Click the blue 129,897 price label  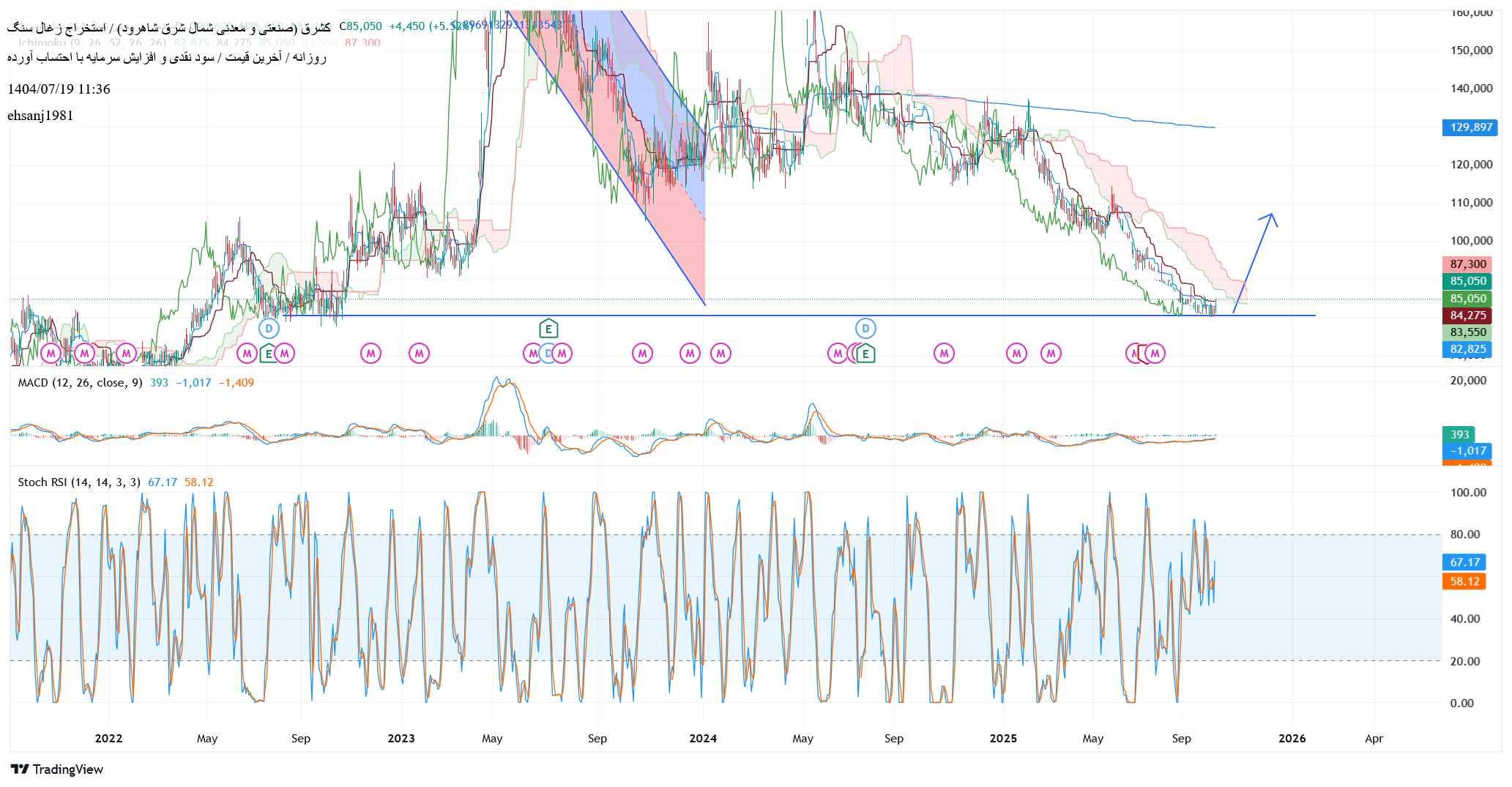(1470, 127)
